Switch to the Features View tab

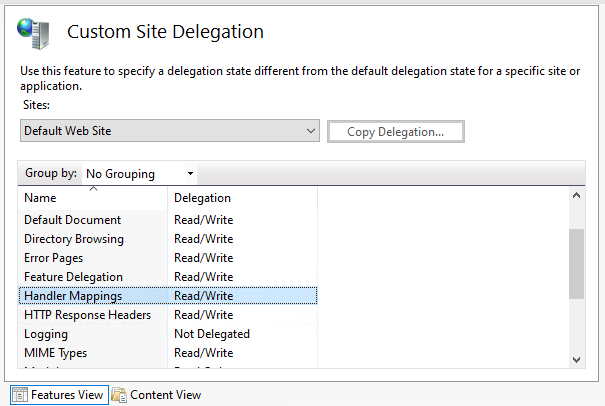(58, 395)
